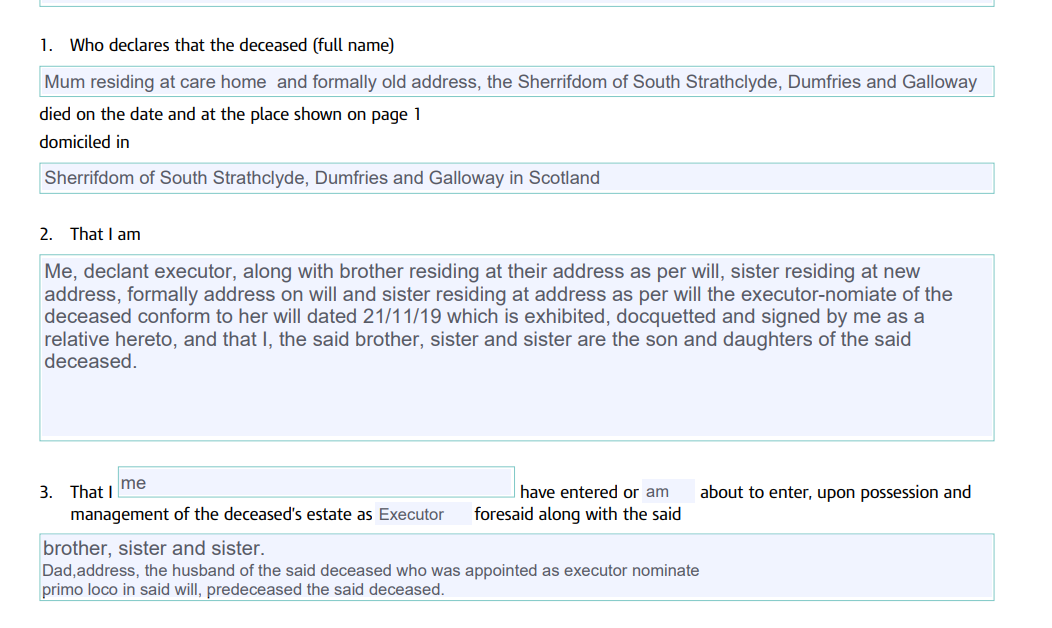
Task: Click the line 'primo loco in said will'
Action: 243,589
